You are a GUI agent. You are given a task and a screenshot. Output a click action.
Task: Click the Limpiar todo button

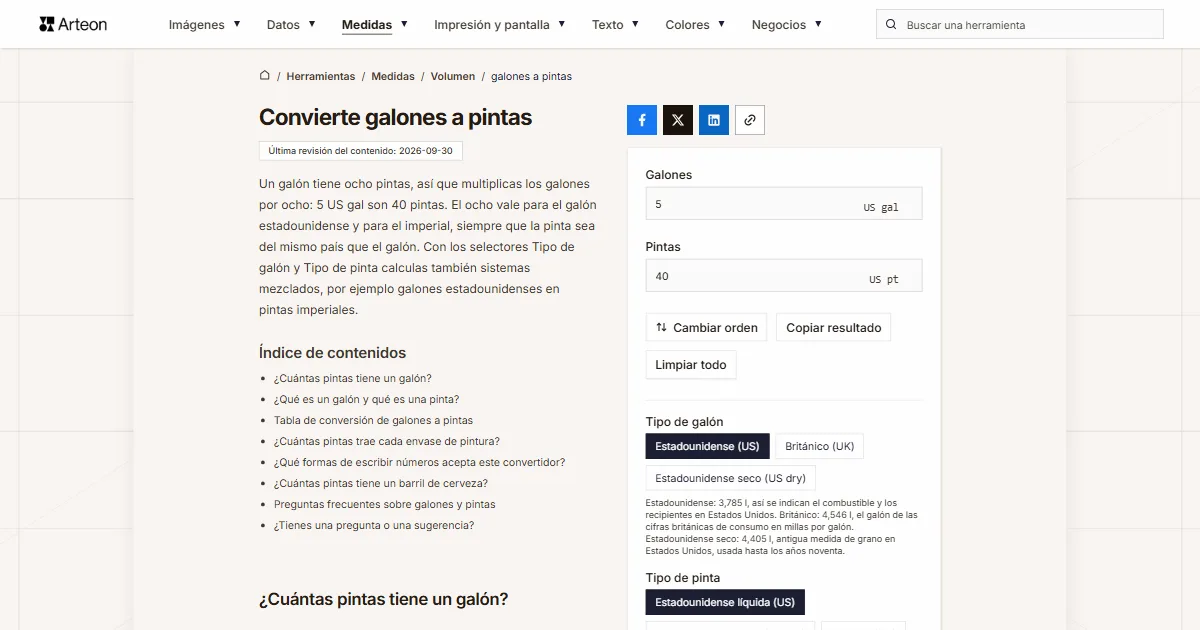tap(691, 365)
